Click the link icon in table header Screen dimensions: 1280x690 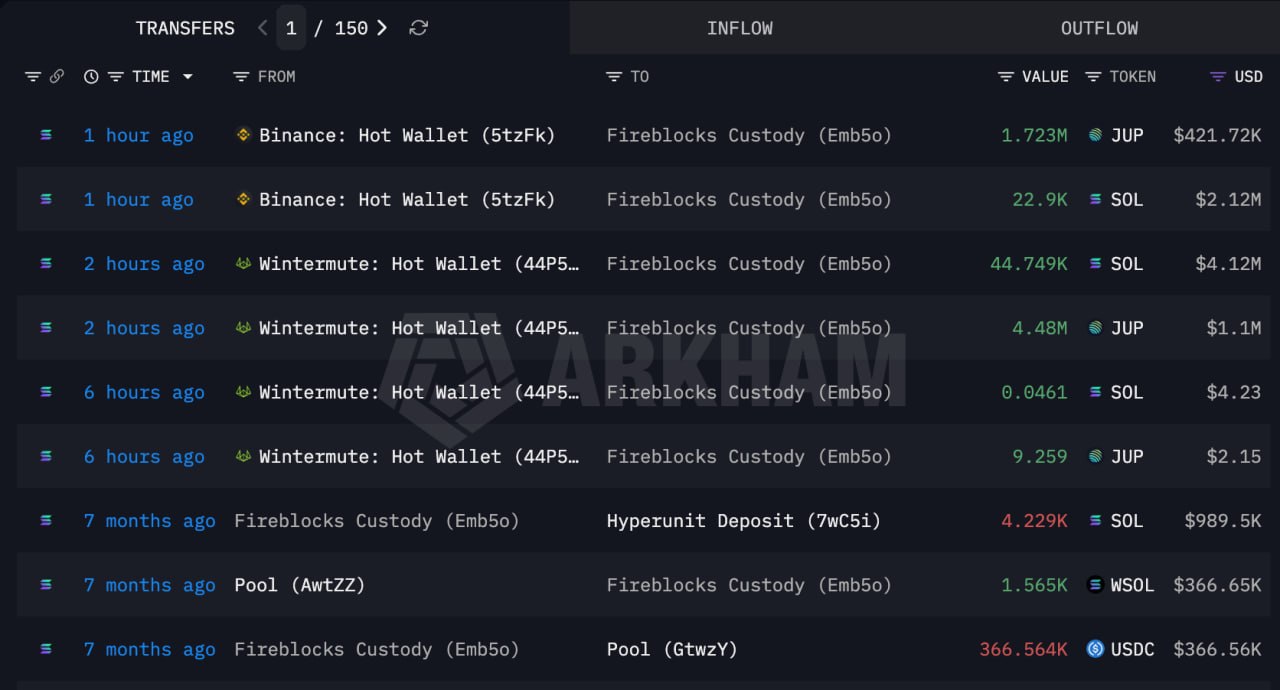(57, 77)
